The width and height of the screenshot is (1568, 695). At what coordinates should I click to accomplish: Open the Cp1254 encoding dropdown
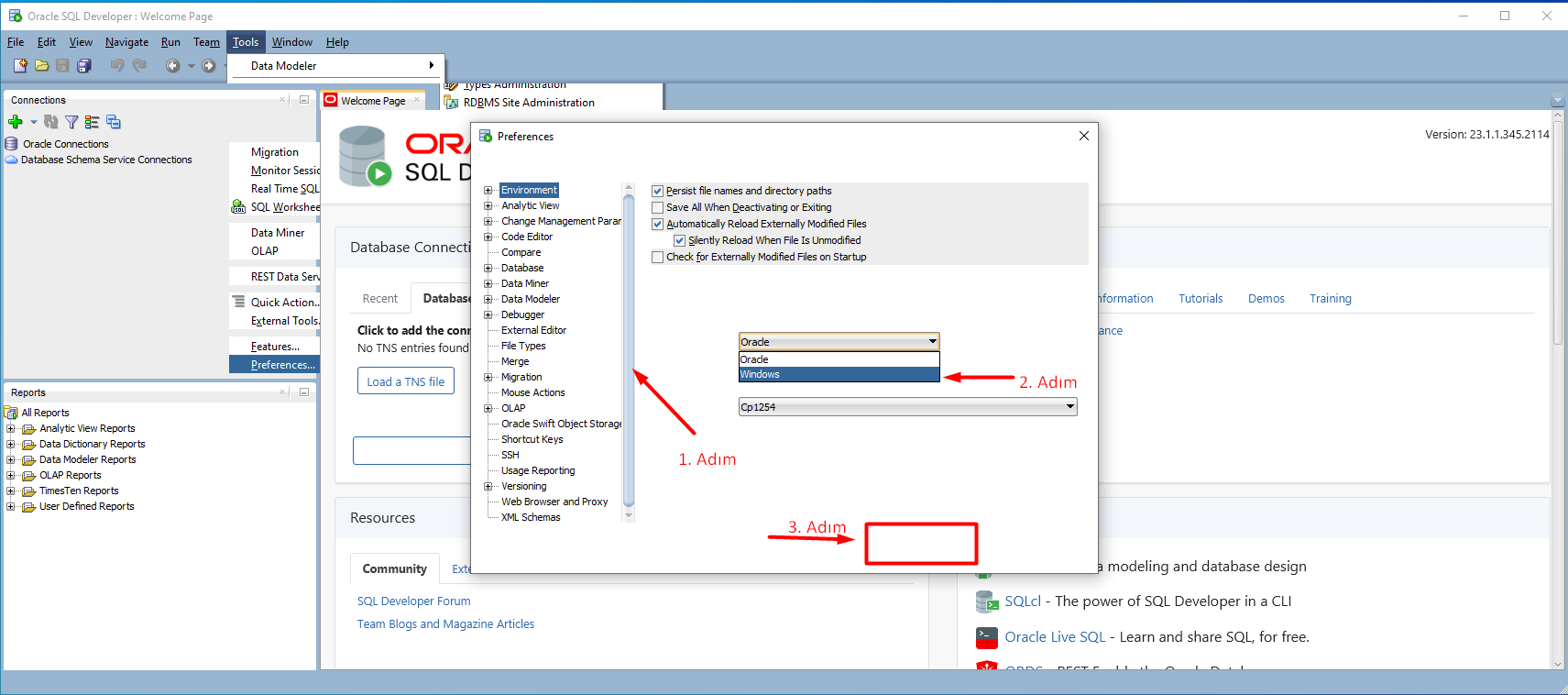(x=1069, y=407)
